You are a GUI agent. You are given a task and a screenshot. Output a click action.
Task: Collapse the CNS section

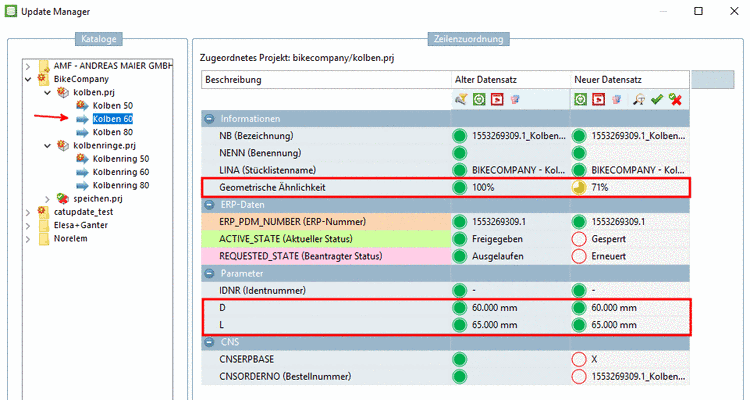click(x=209, y=342)
